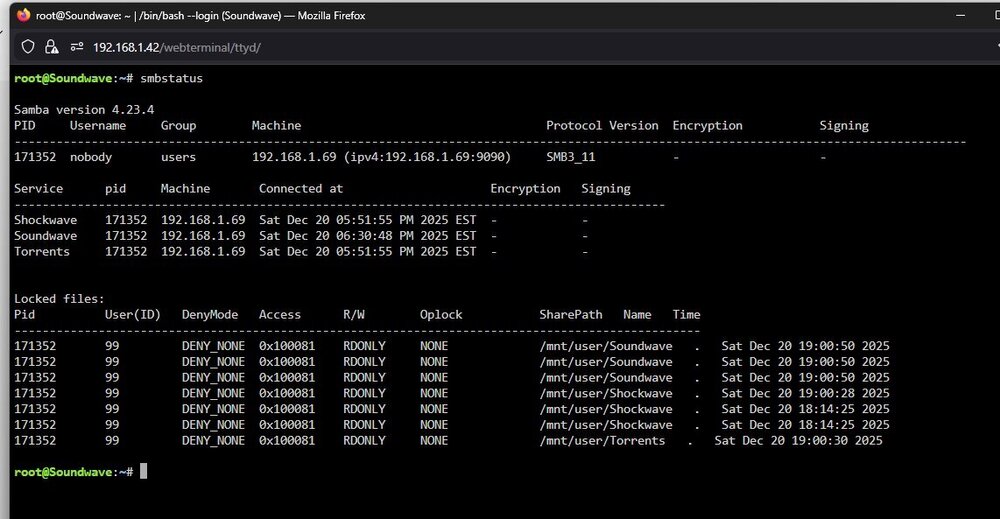The image size is (1000, 519).
Task: Click the typed 'smbstatus' command
Action: 172,78
